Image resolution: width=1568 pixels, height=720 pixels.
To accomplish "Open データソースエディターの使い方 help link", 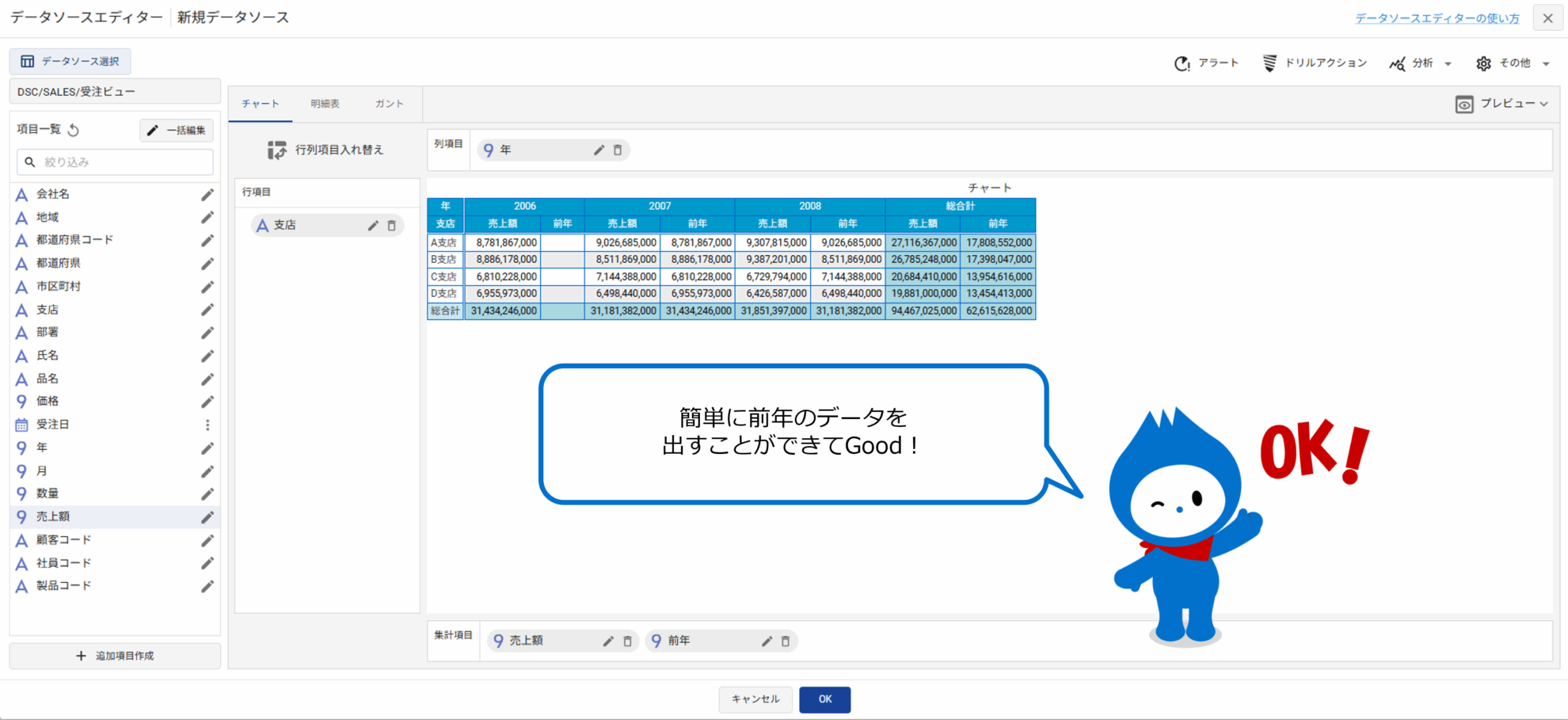I will (x=1437, y=18).
